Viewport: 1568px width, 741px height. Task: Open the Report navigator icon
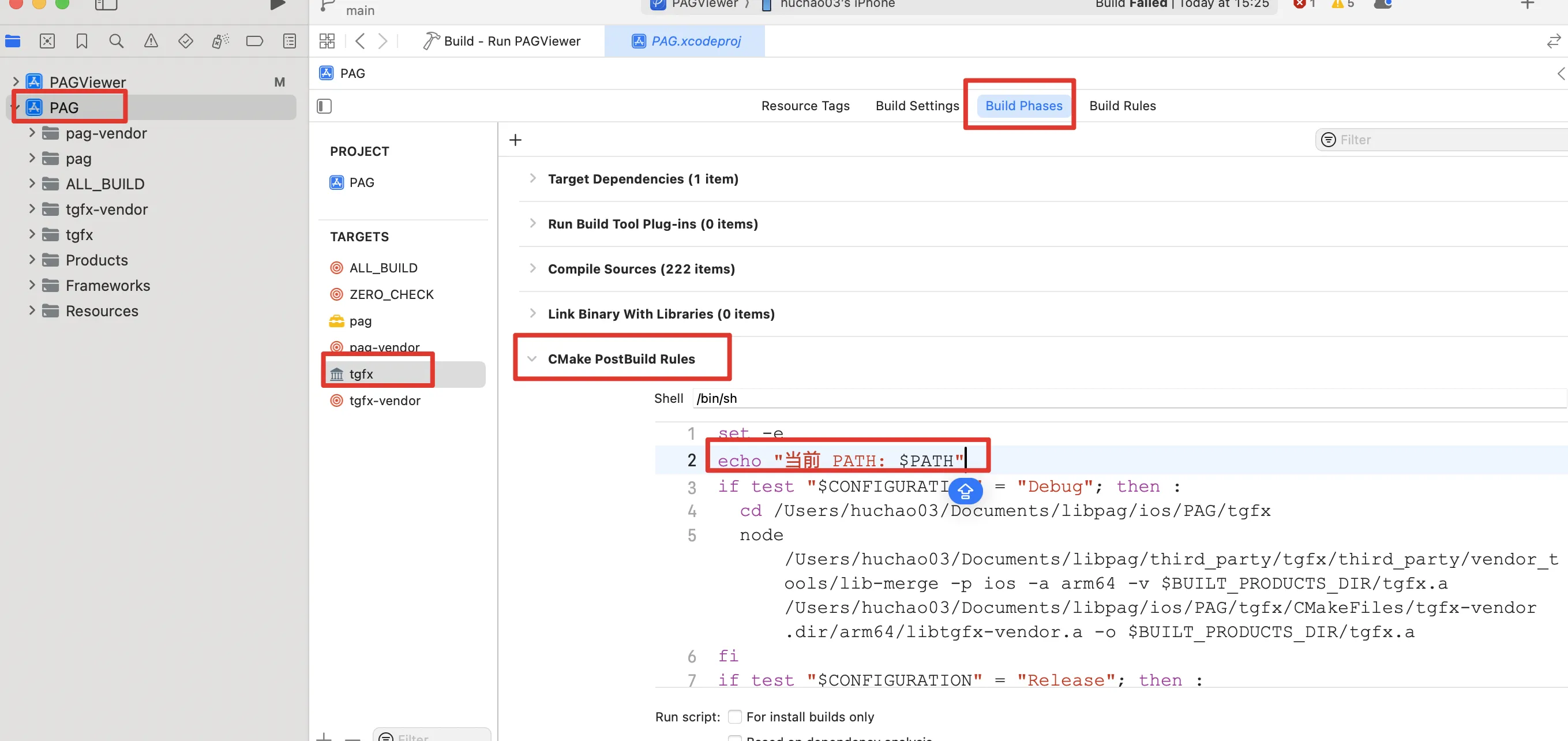[290, 42]
